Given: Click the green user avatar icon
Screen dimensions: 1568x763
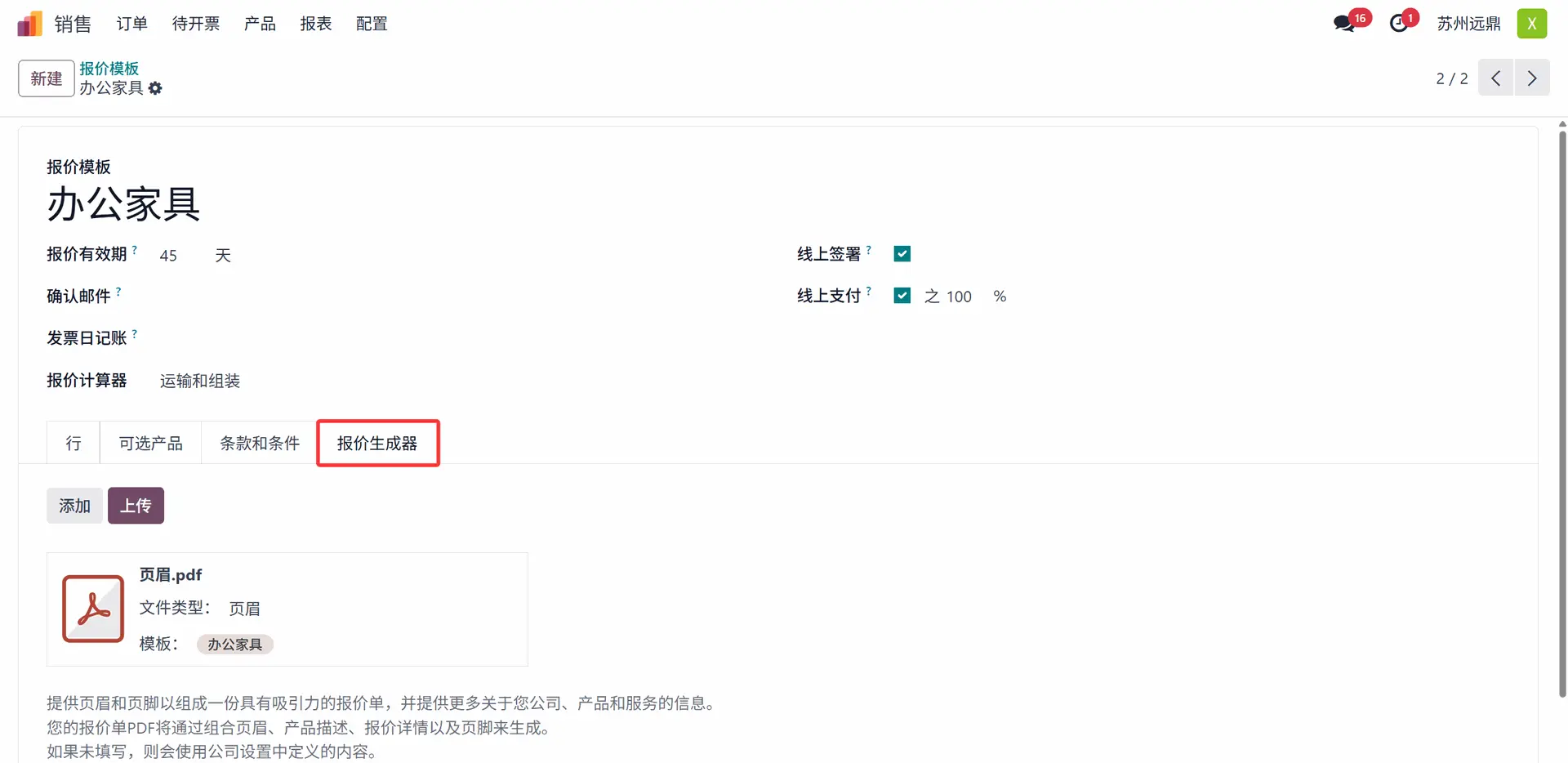Looking at the screenshot, I should pyautogui.click(x=1531, y=24).
